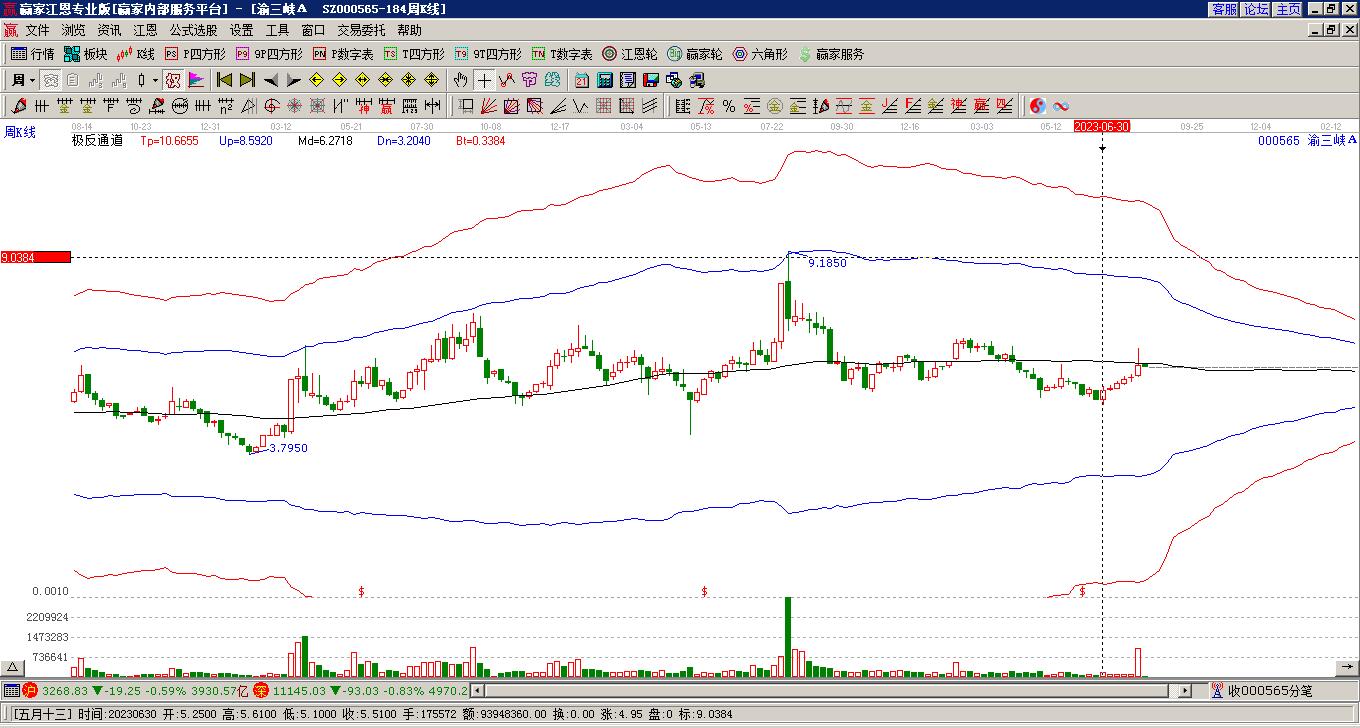Image resolution: width=1360 pixels, height=728 pixels.
Task: Click the 客服 button in title bar
Action: point(1224,9)
